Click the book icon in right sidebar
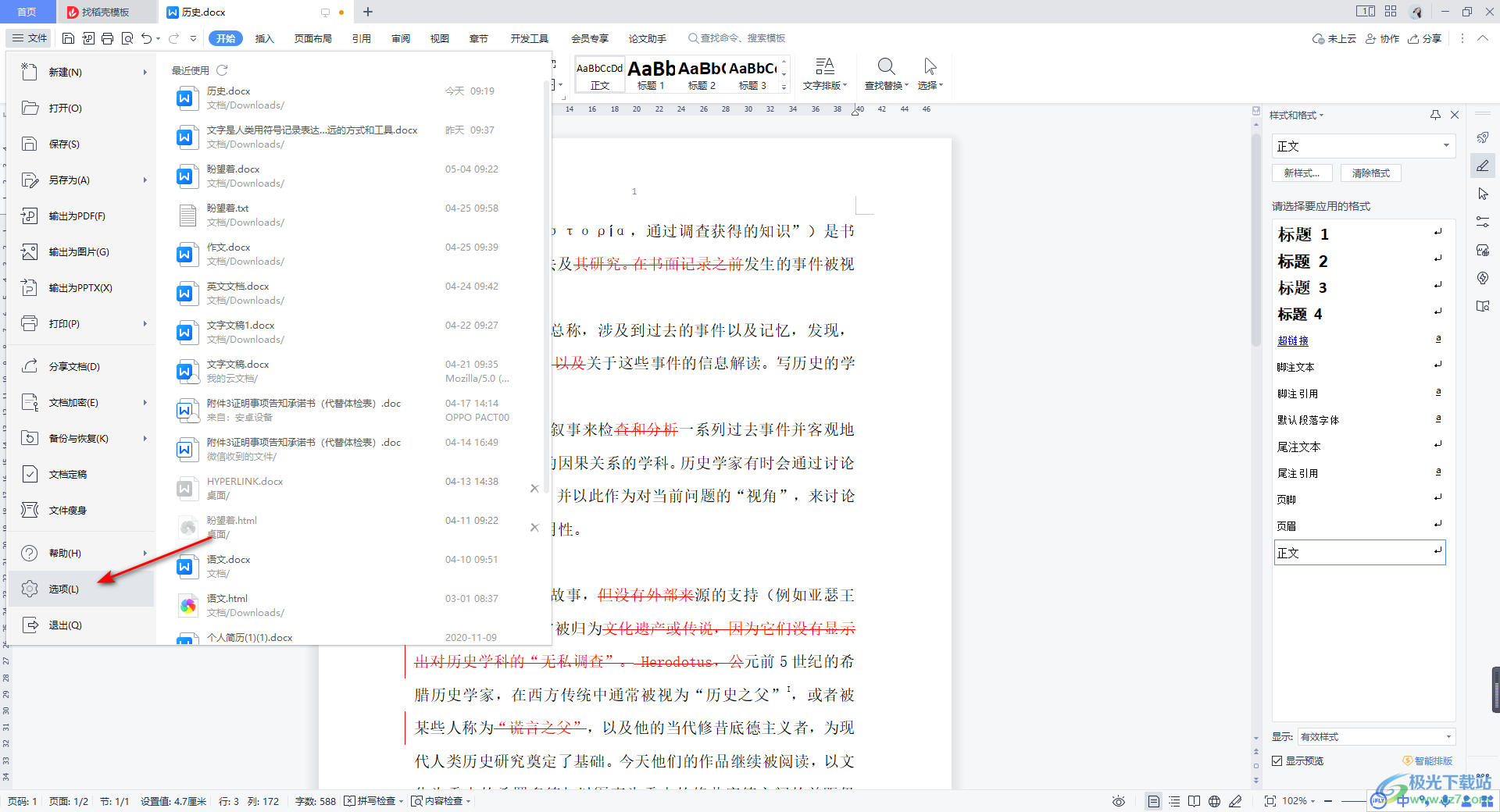 [1483, 306]
